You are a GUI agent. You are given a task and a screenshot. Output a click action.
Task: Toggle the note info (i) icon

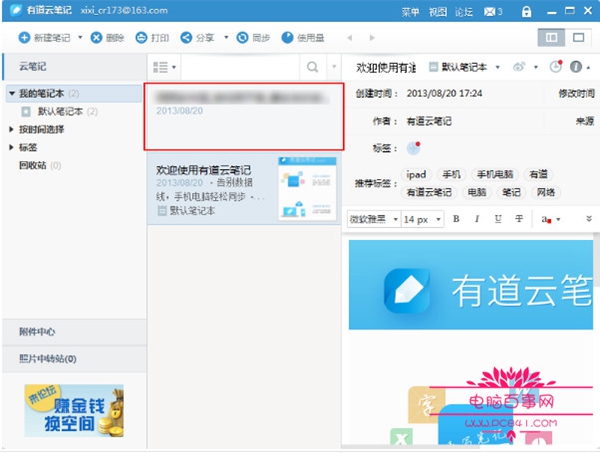pos(576,67)
